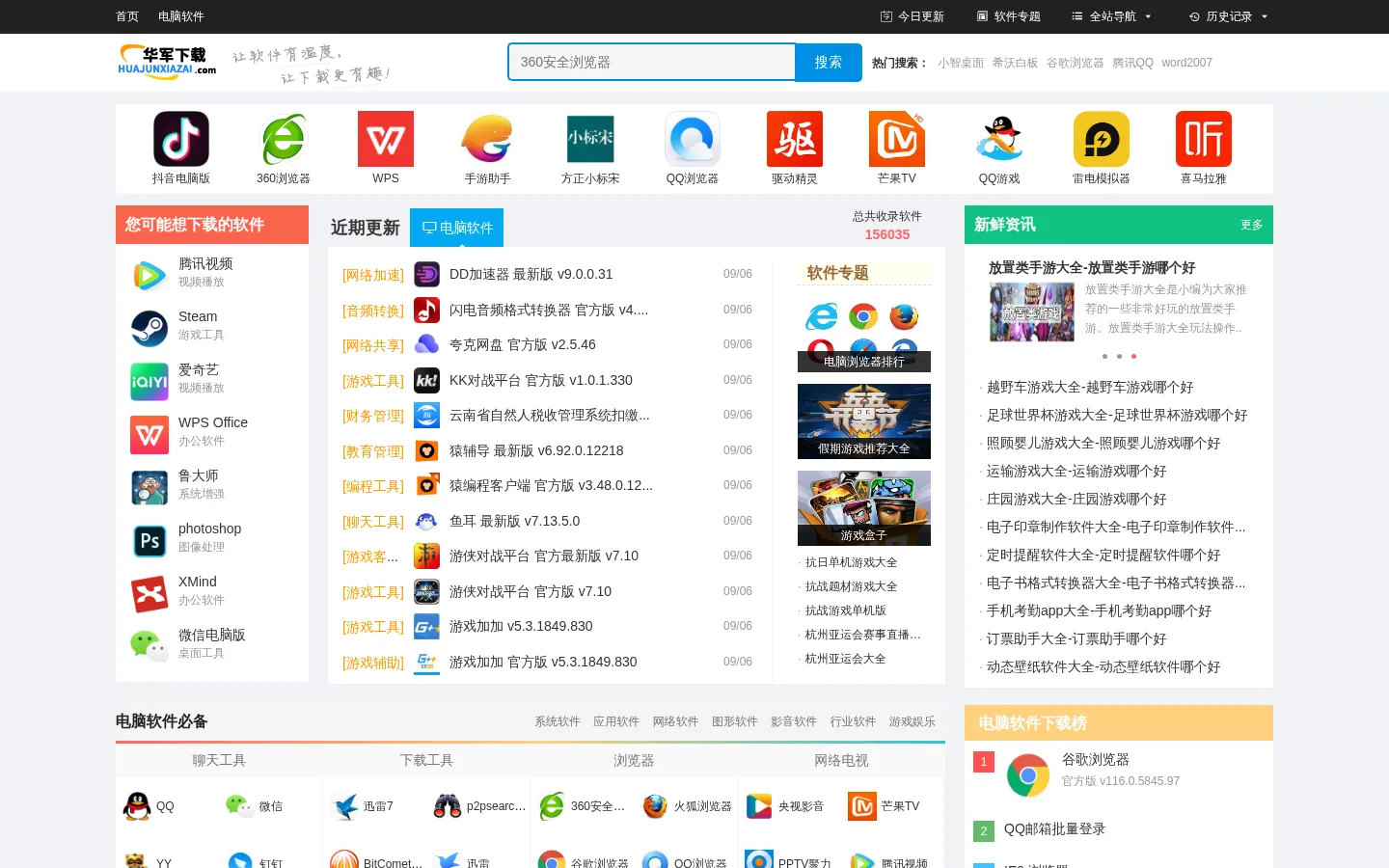The height and width of the screenshot is (868, 1389).
Task: Click hot search link 腾讯QQ
Action: 1132,63
